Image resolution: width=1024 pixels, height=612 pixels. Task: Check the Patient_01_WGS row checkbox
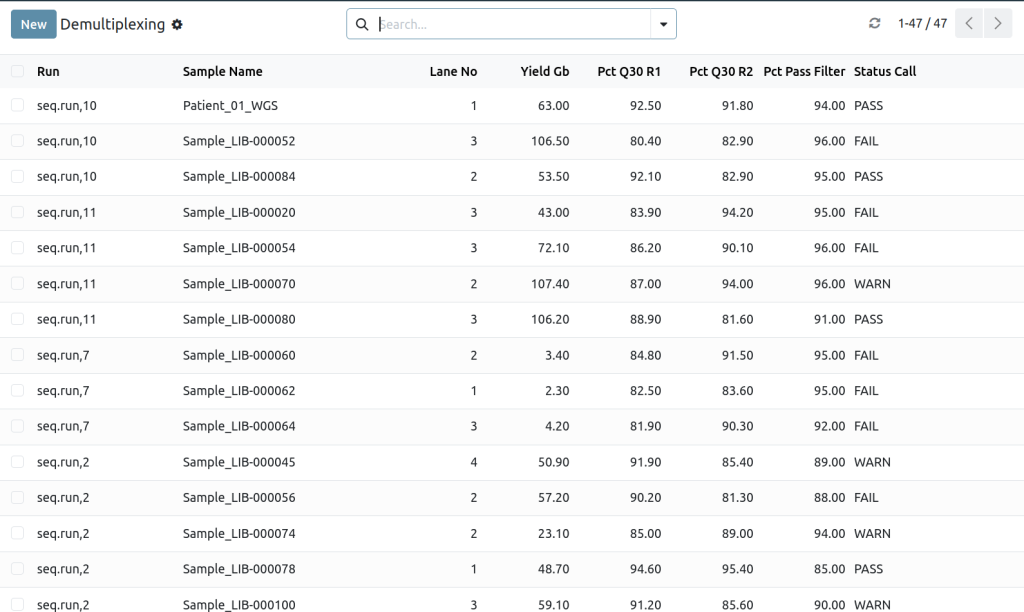16,105
